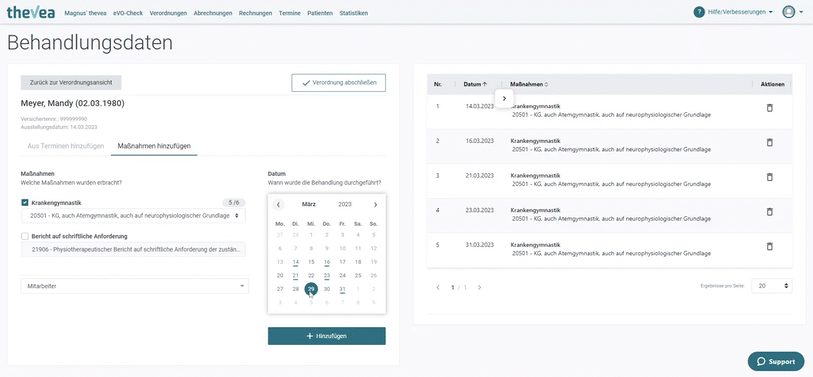Select March 14 in calendar

coord(296,262)
